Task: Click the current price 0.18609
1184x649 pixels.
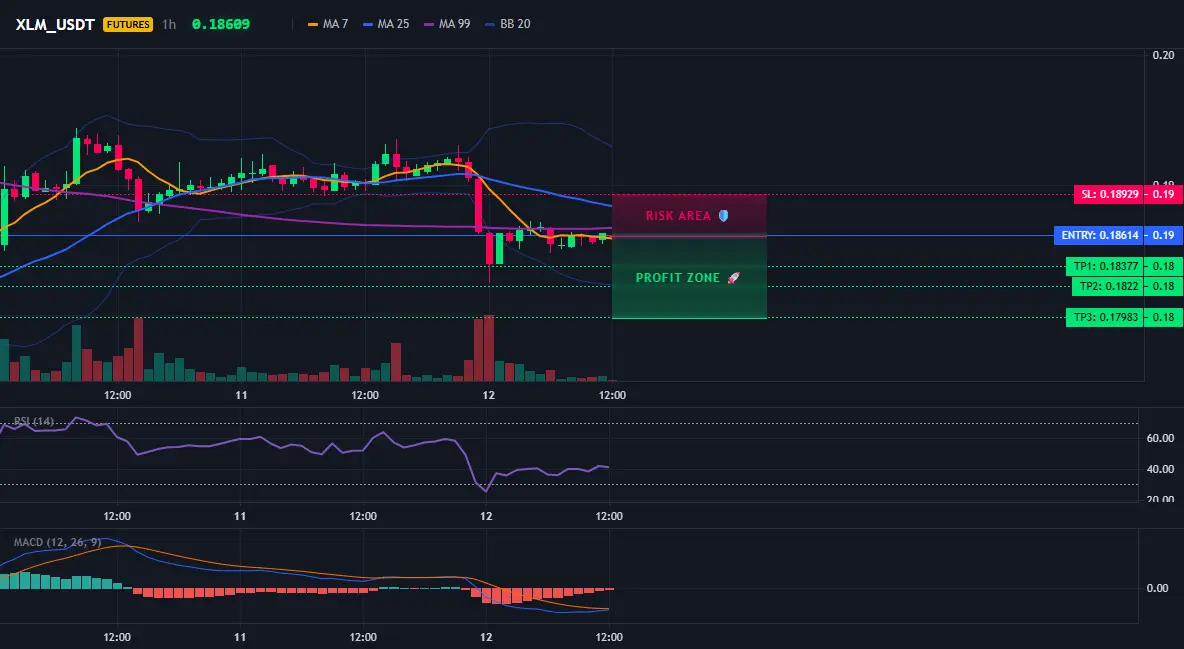Action: pos(220,24)
